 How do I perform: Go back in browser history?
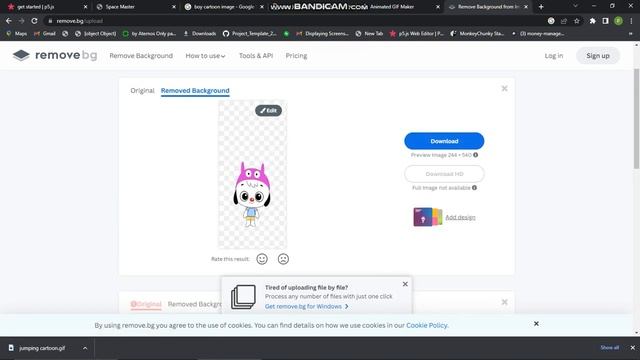pyautogui.click(x=9, y=21)
